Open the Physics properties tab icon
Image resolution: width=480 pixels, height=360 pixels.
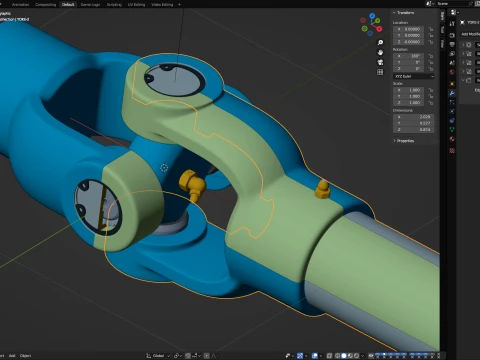pos(452,111)
